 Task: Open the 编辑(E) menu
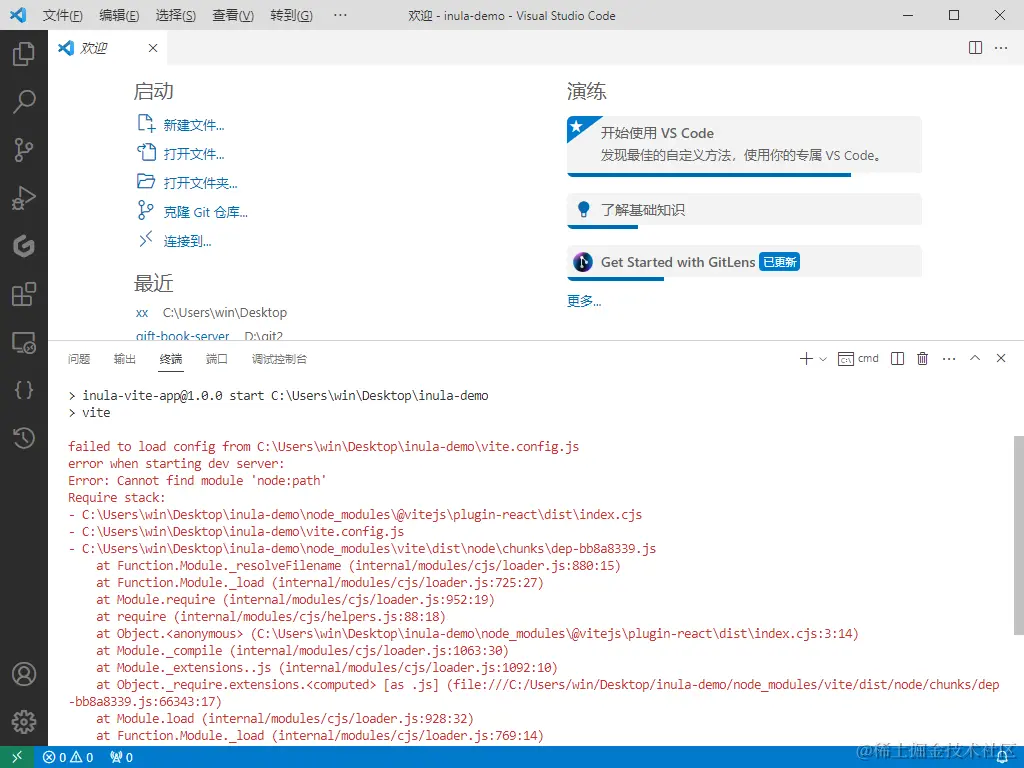(119, 15)
